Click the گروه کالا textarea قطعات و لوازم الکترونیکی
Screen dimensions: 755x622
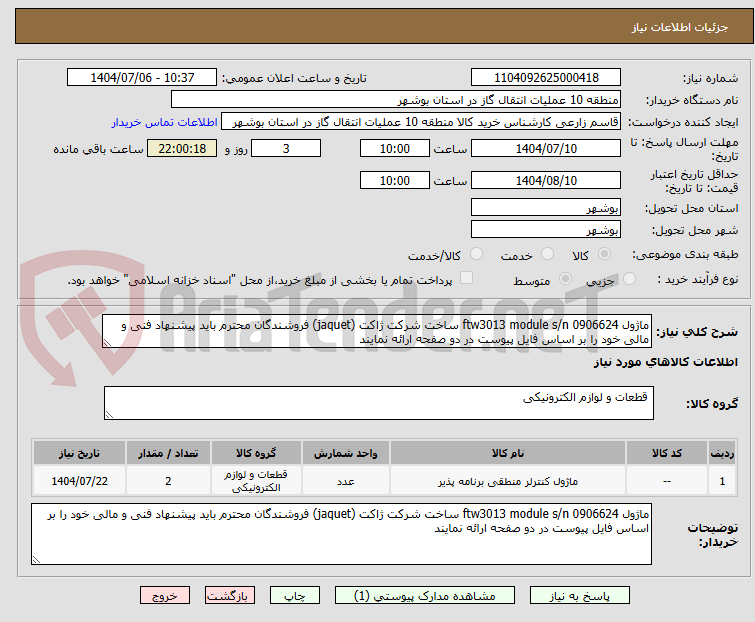point(379,403)
